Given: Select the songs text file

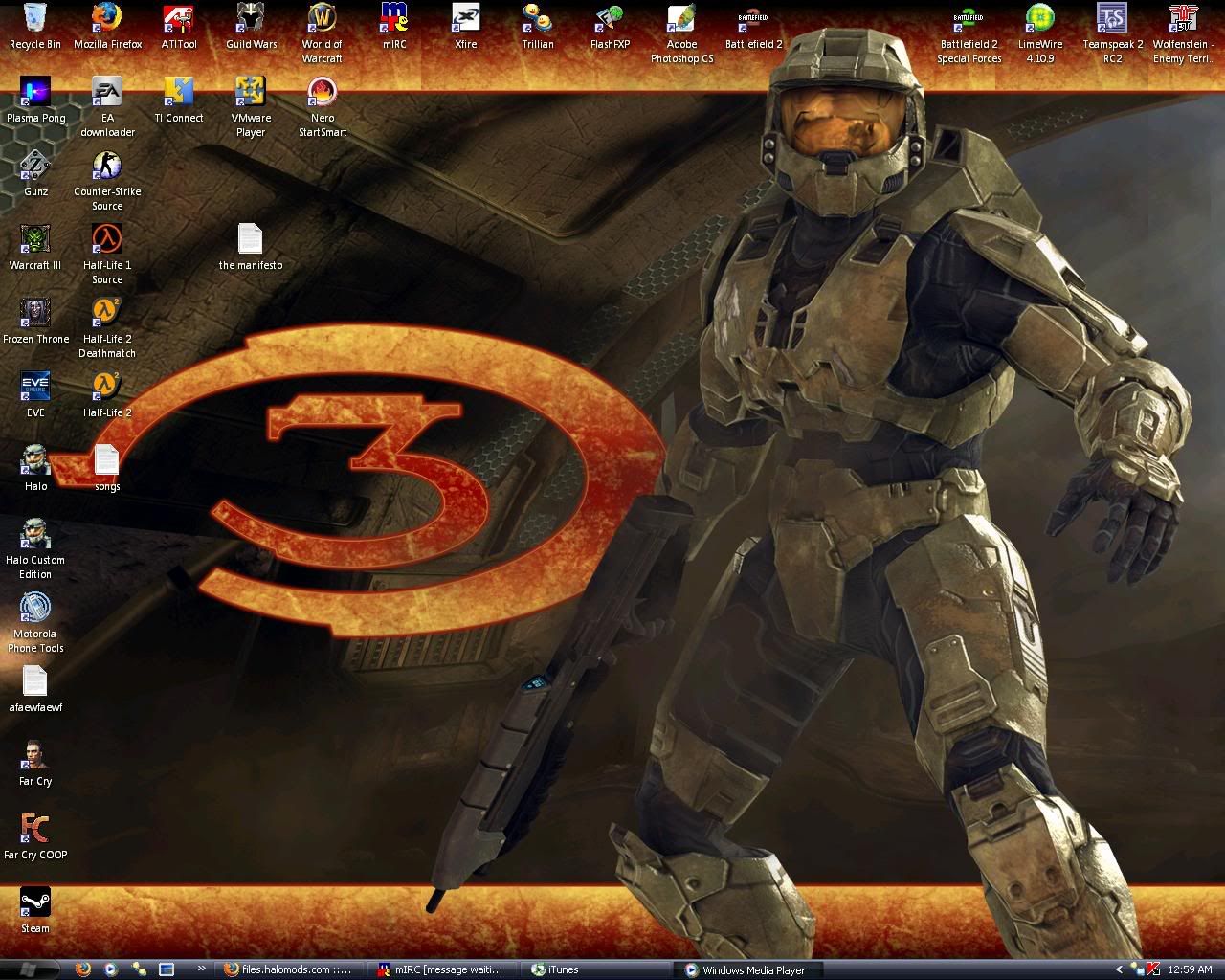Looking at the screenshot, I should [107, 468].
